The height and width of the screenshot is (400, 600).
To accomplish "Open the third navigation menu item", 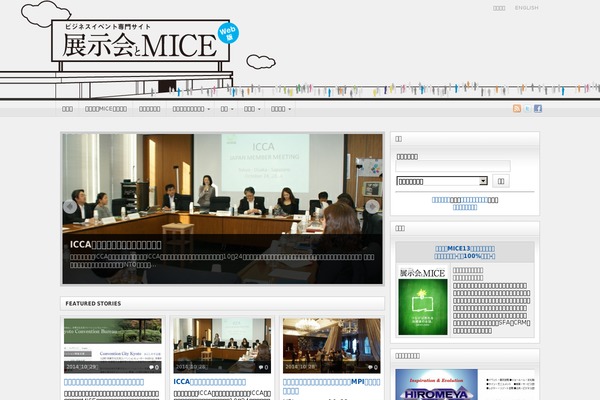I will point(150,109).
